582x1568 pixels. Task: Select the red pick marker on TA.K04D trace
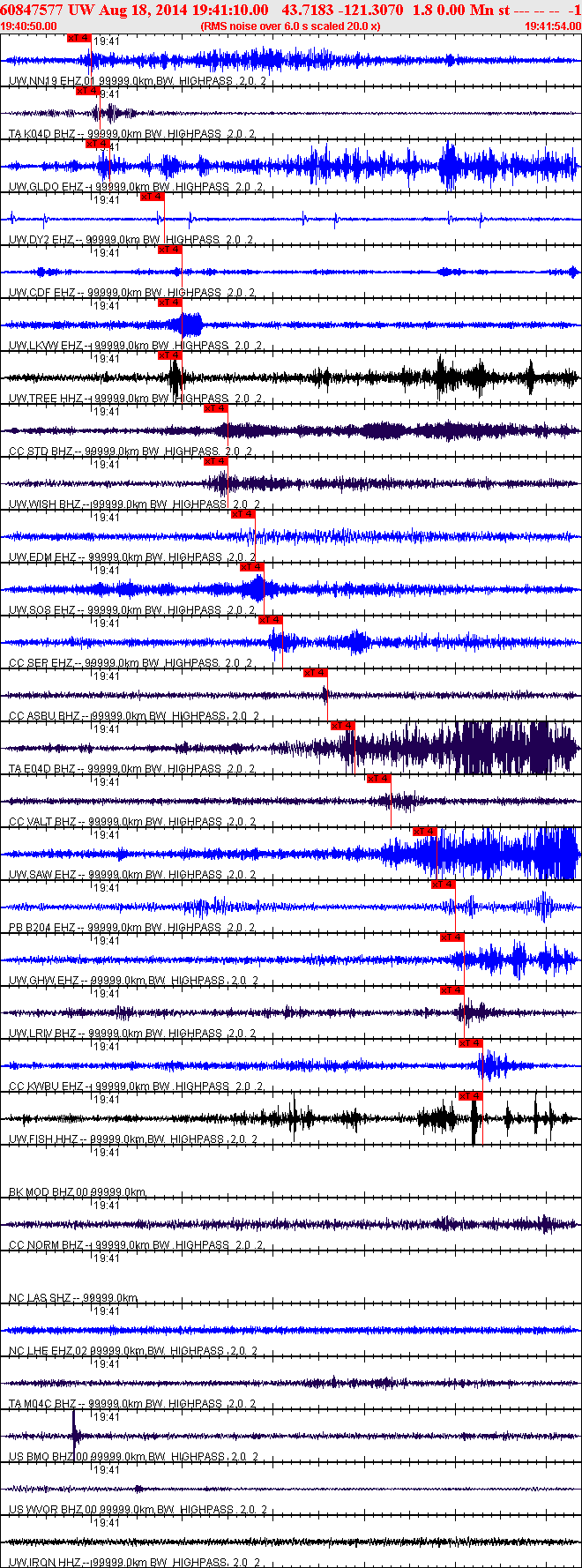pos(87,91)
